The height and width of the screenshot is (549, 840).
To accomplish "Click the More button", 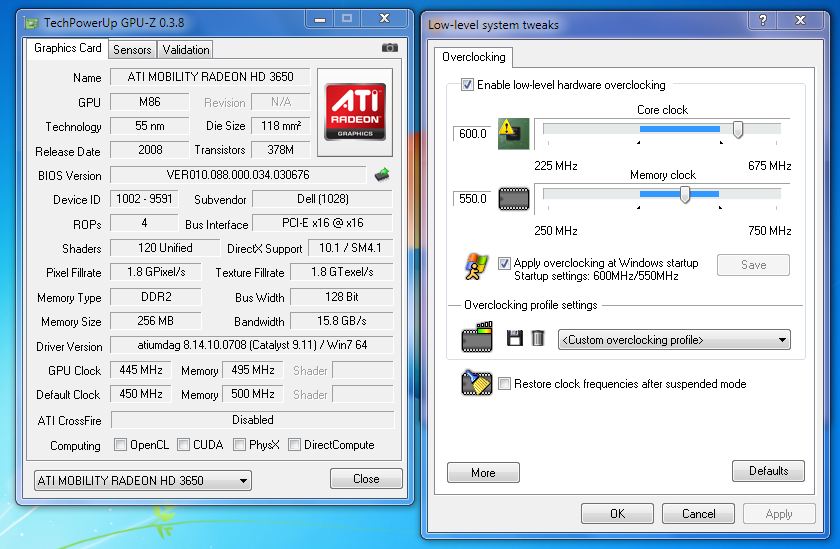I will pos(483,472).
